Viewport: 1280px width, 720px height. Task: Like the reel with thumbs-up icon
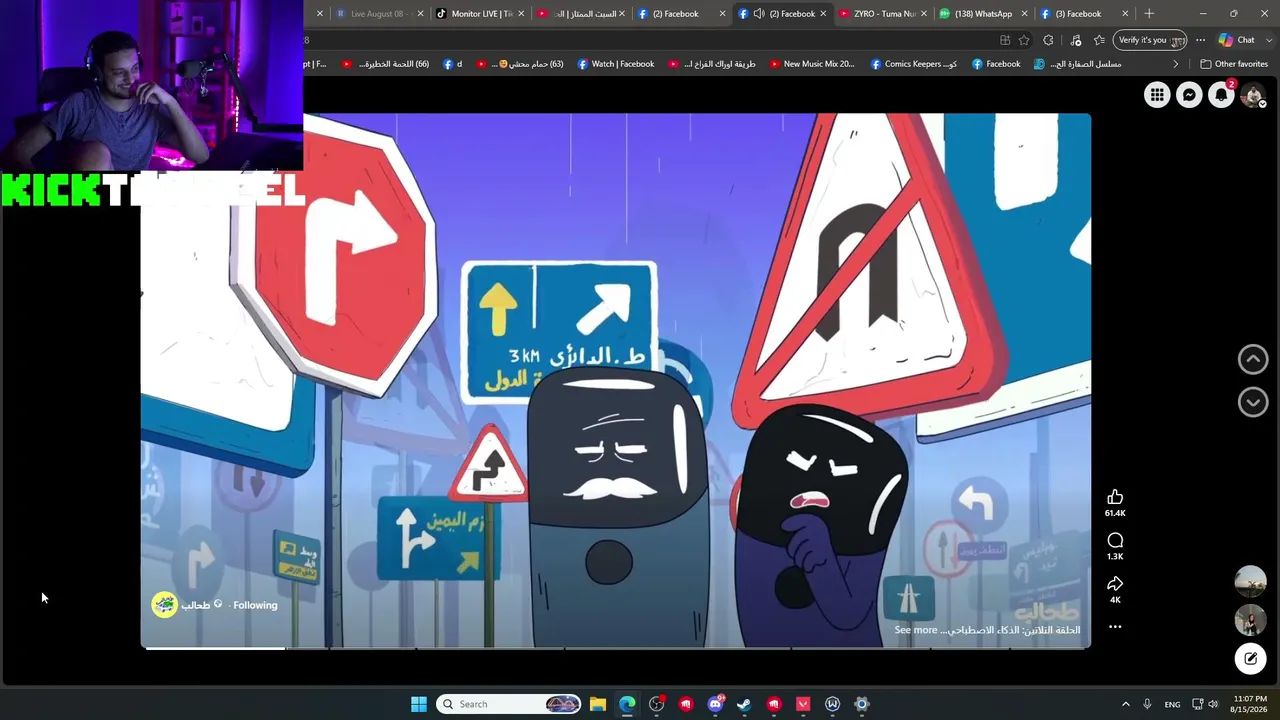1115,497
